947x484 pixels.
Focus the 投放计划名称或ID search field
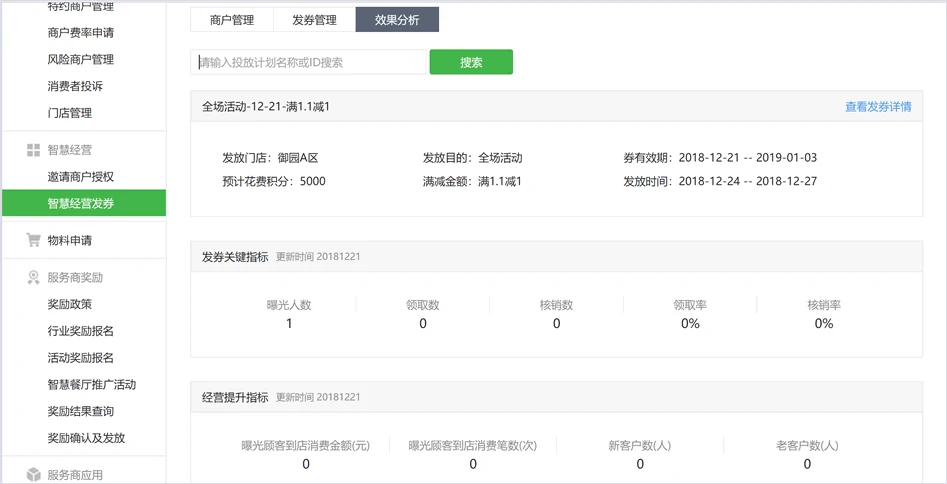308,62
